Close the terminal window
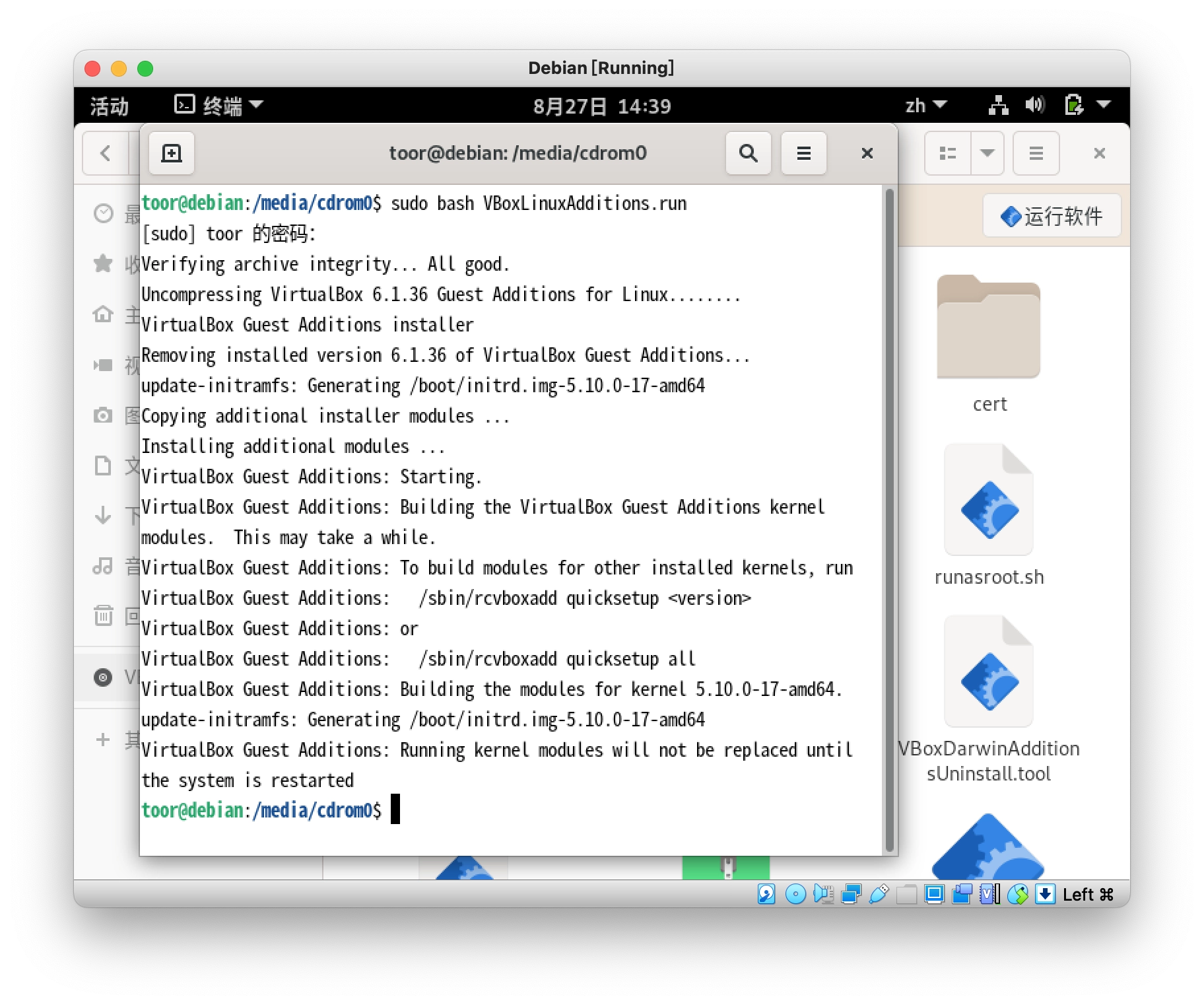The width and height of the screenshot is (1204, 1005). 867,153
